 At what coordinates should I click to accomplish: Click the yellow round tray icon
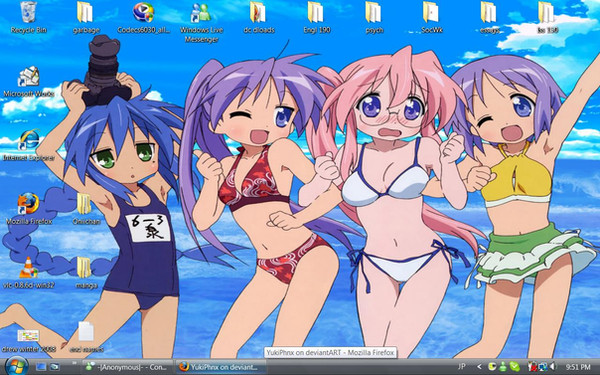(x=492, y=367)
